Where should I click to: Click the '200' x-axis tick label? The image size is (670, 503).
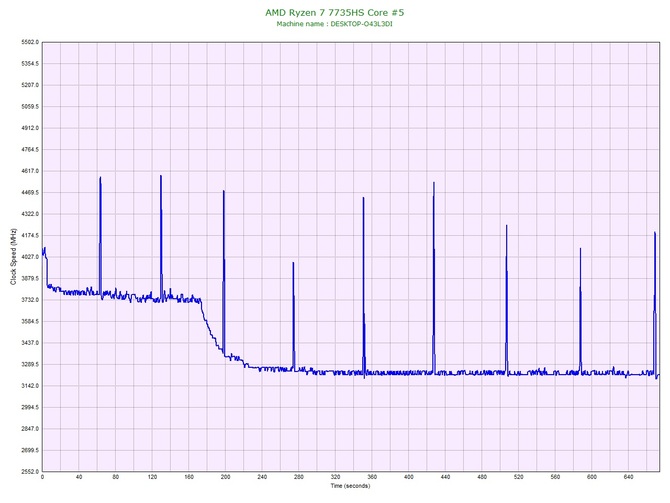[x=226, y=477]
